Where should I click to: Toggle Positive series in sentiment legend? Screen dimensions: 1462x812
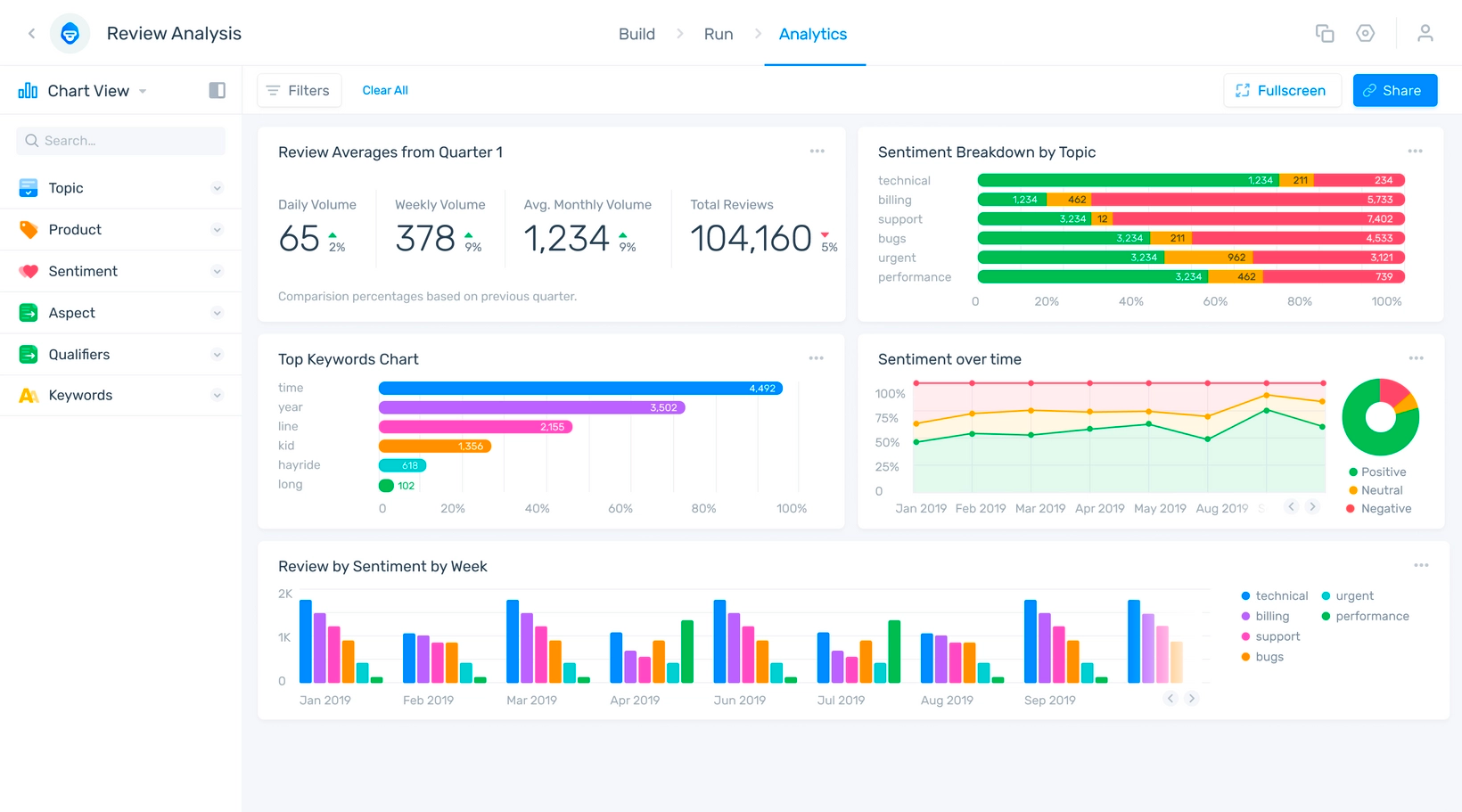point(1377,472)
